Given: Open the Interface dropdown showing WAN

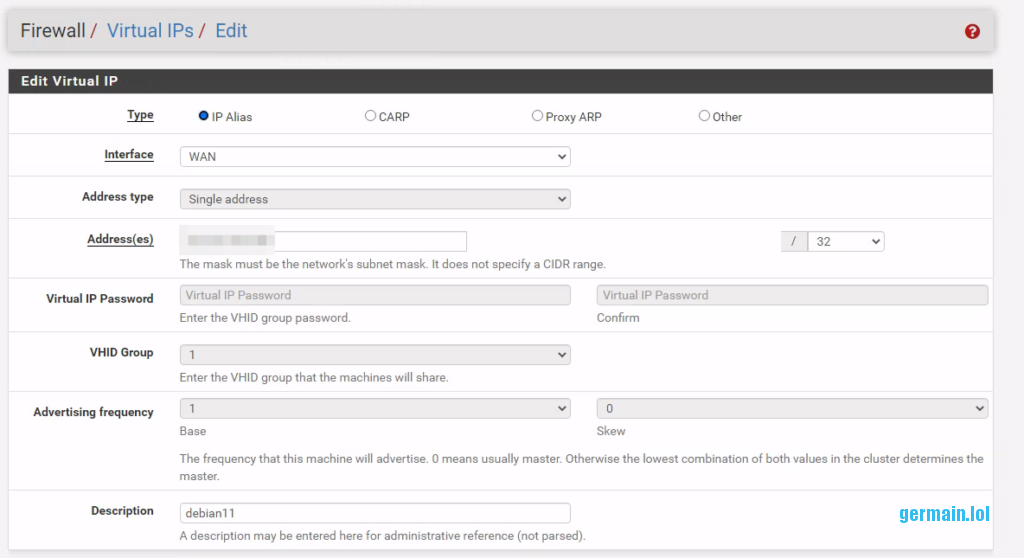Looking at the screenshot, I should point(375,157).
